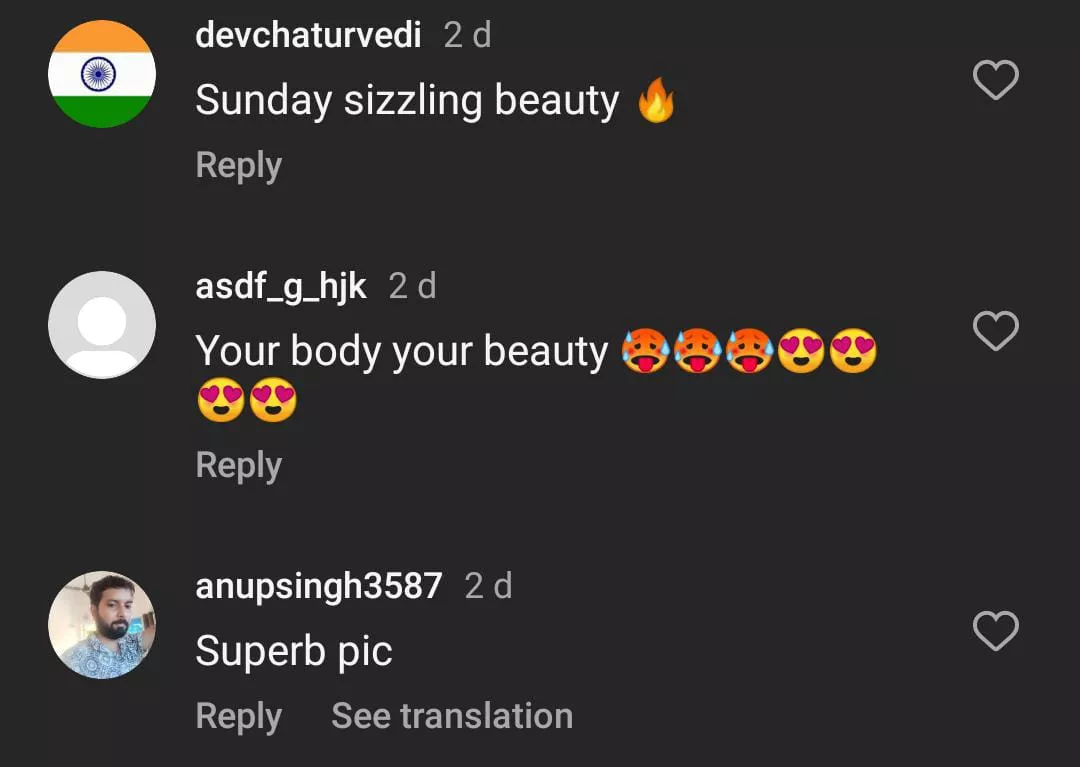Tap the heart beside asdf_g_hjk's comment
The image size is (1080, 767).
click(x=995, y=330)
